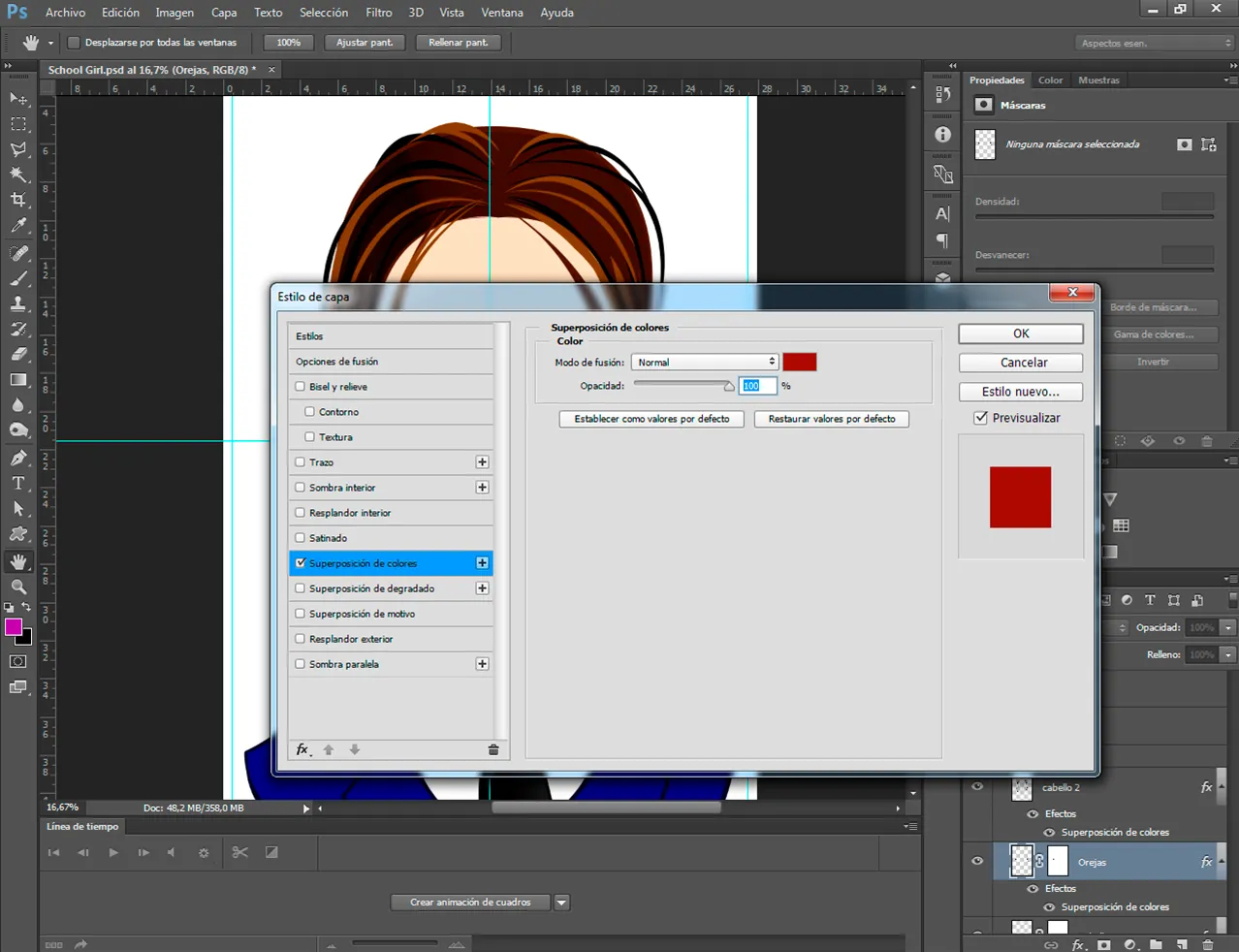The image size is (1239, 952).
Task: Click Establecer como valores por defecto
Action: (x=651, y=419)
